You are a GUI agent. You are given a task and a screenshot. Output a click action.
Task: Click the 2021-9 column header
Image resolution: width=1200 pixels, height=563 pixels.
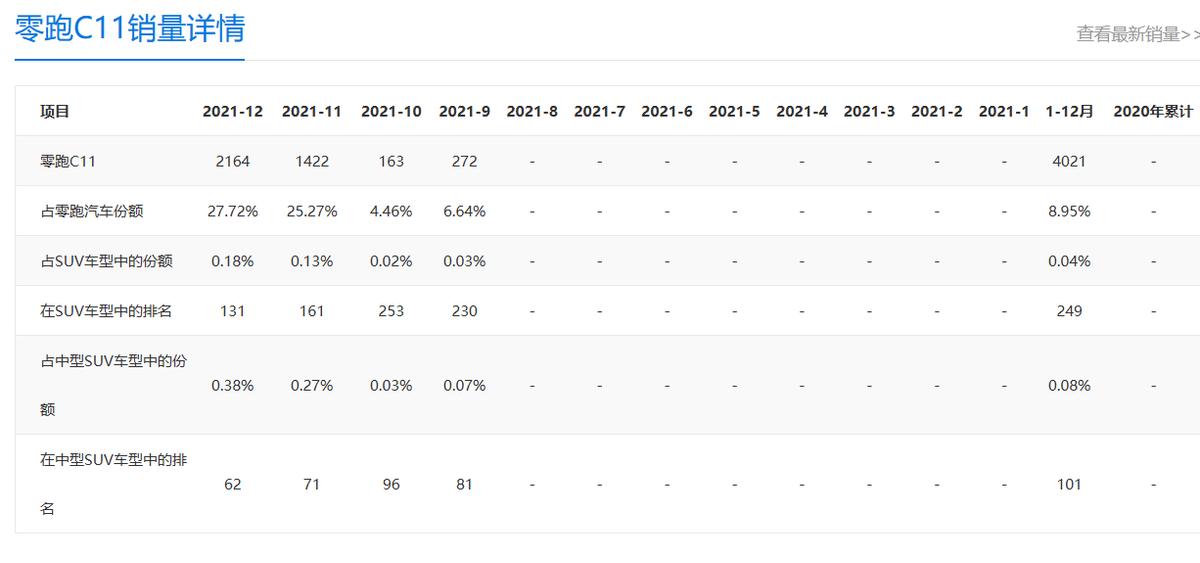[464, 111]
